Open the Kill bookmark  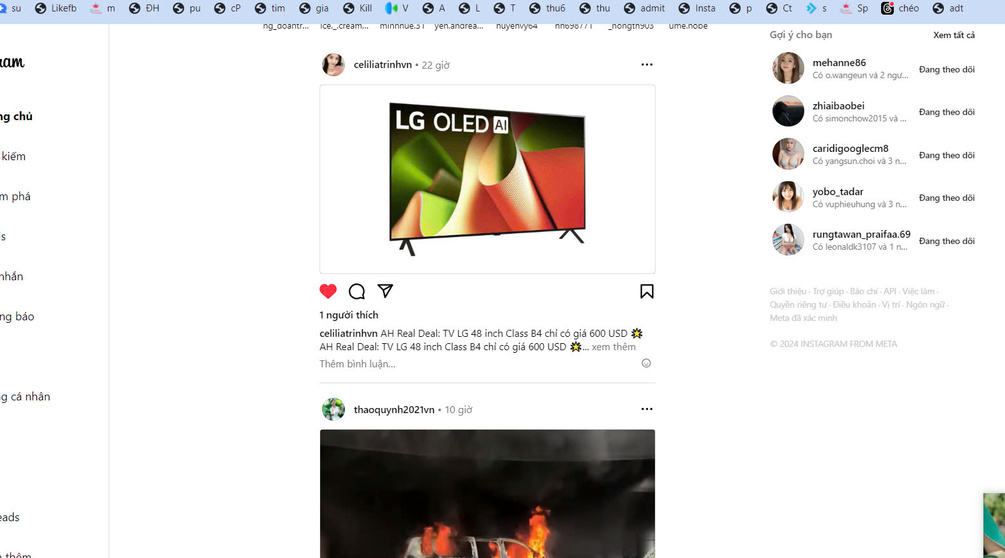click(358, 8)
